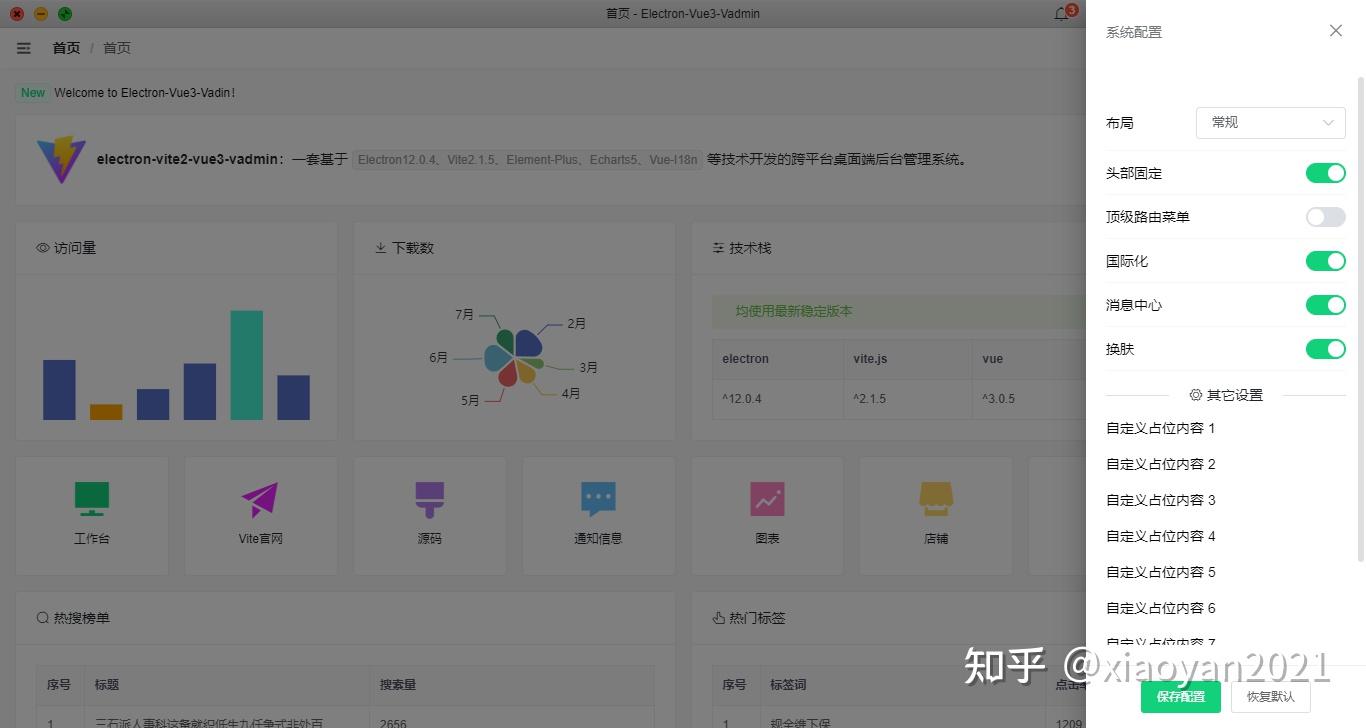Open the 工作台 workbench shortcut
The height and width of the screenshot is (728, 1366).
pyautogui.click(x=91, y=510)
